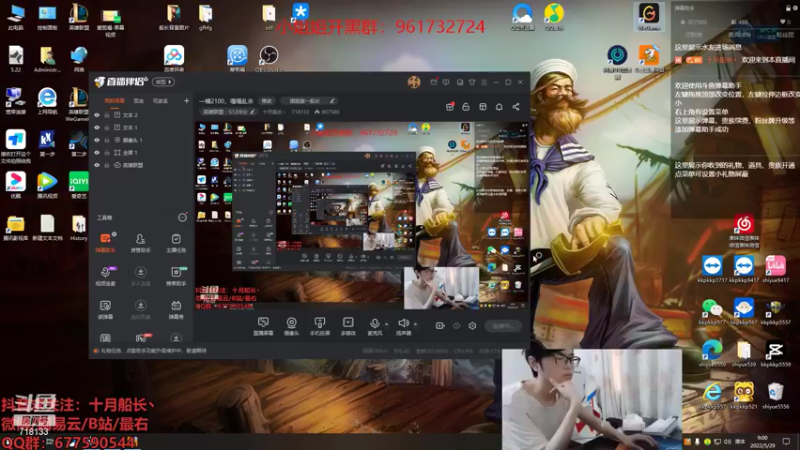Hide the 英雄联盟 source layer

coord(97,165)
